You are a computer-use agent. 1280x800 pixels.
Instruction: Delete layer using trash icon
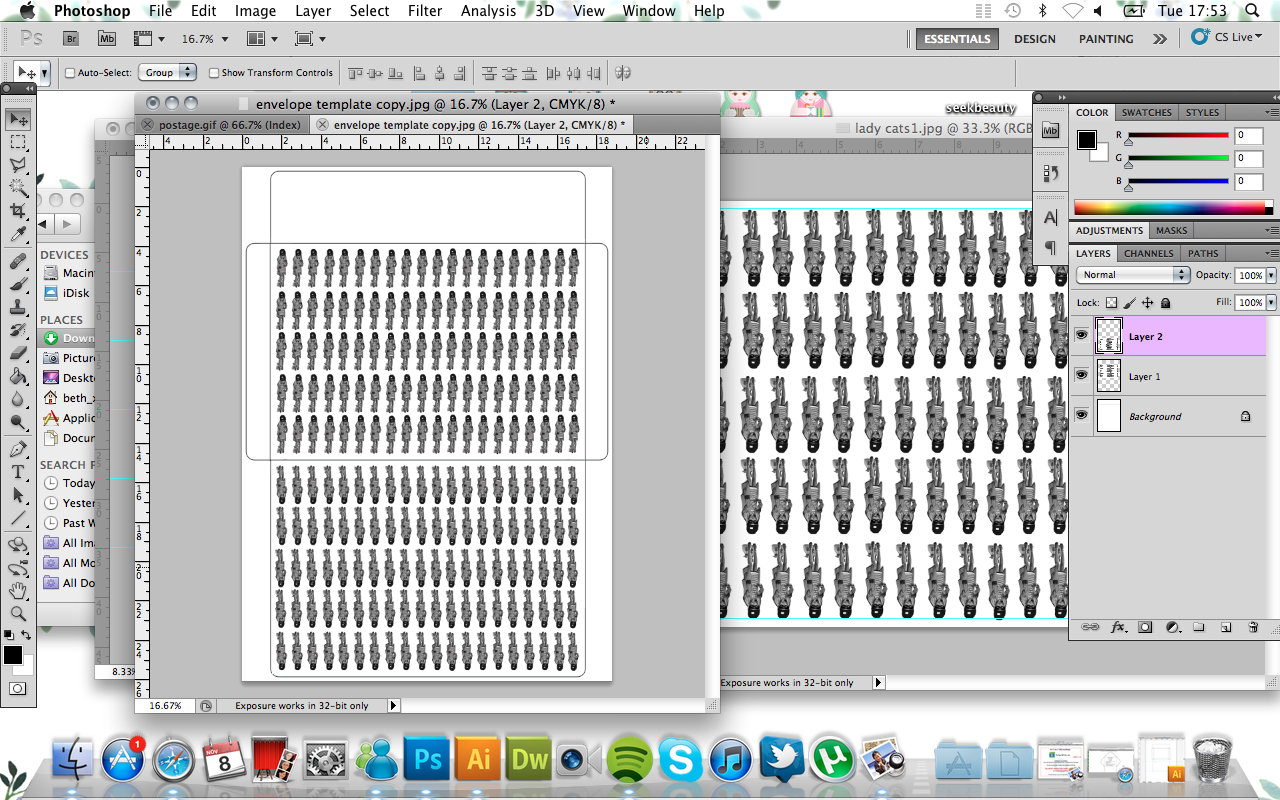tap(1253, 627)
